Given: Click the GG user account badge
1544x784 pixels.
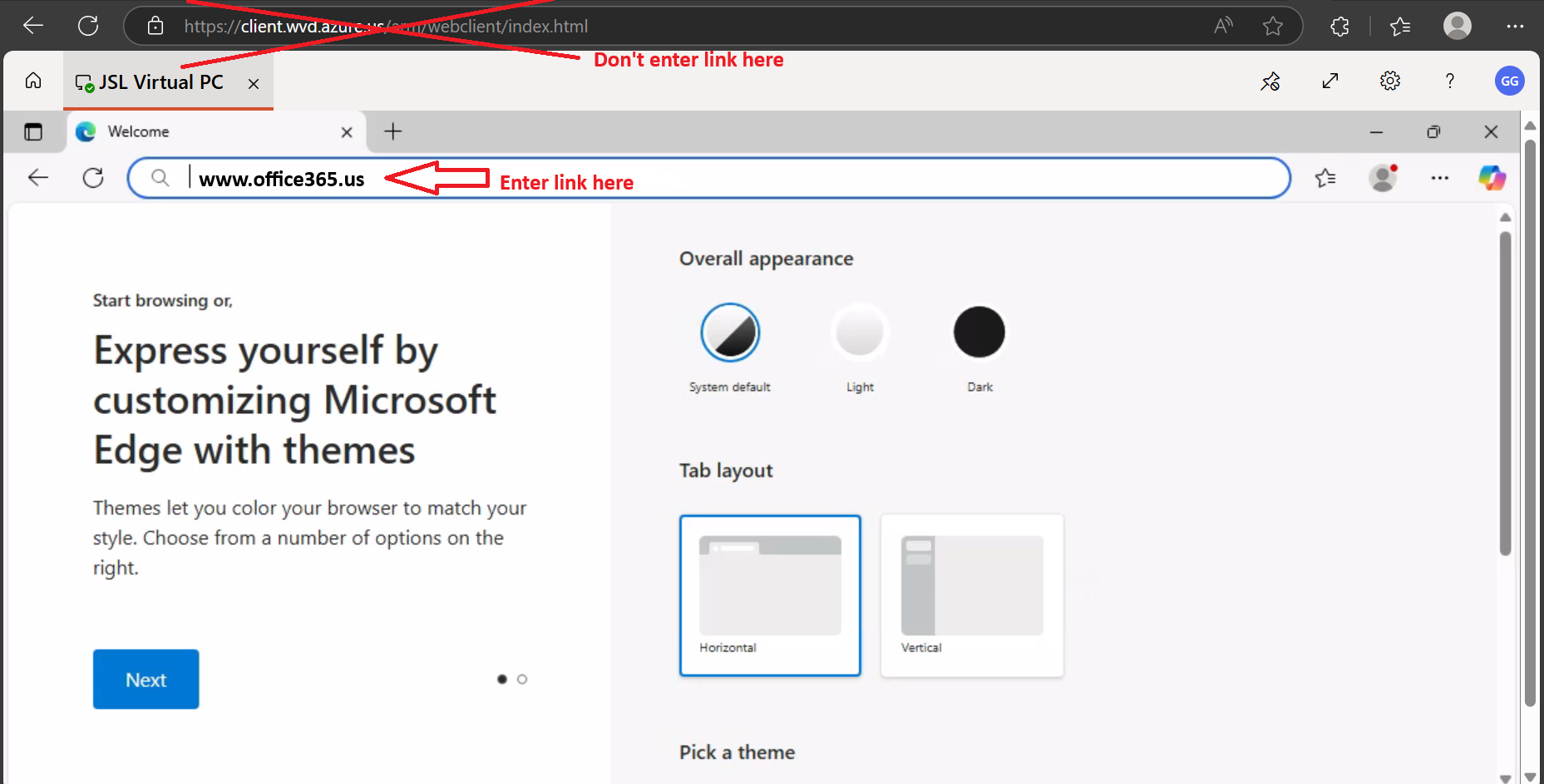Looking at the screenshot, I should 1509,81.
